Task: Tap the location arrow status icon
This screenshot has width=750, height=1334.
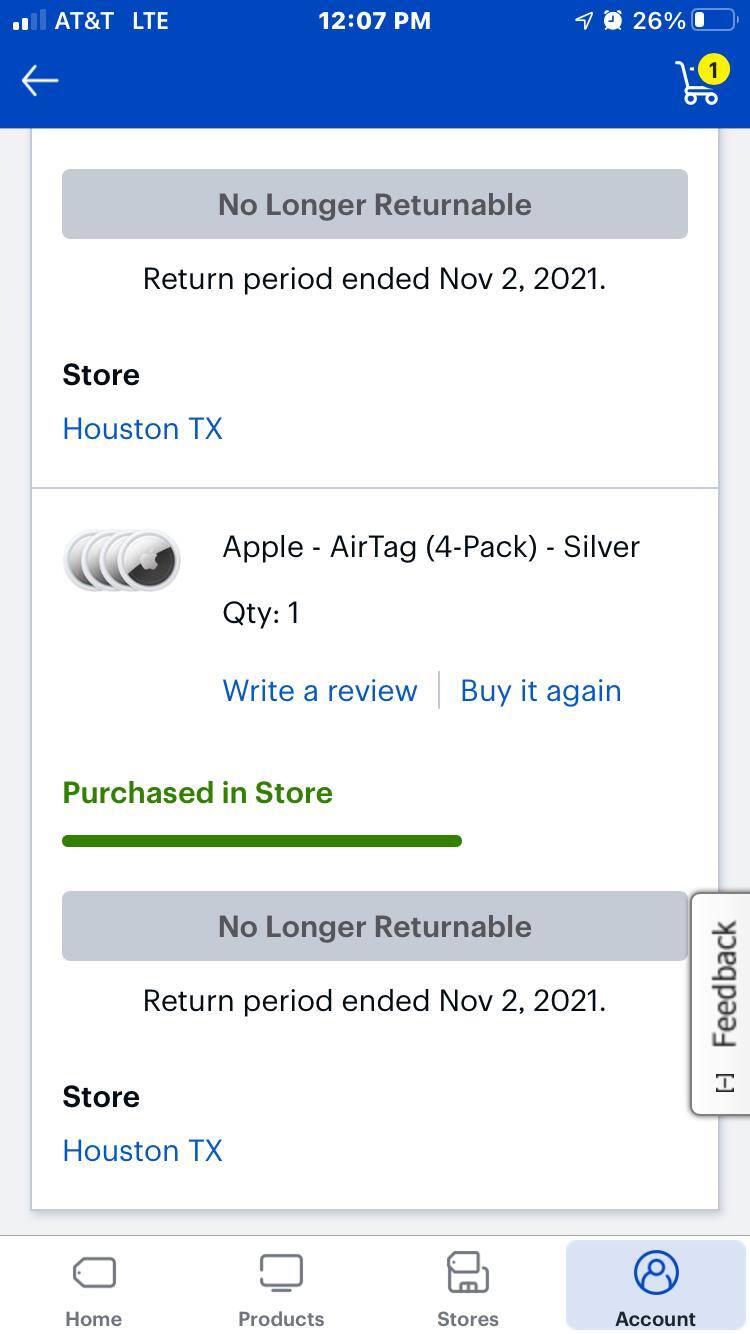Action: [583, 19]
